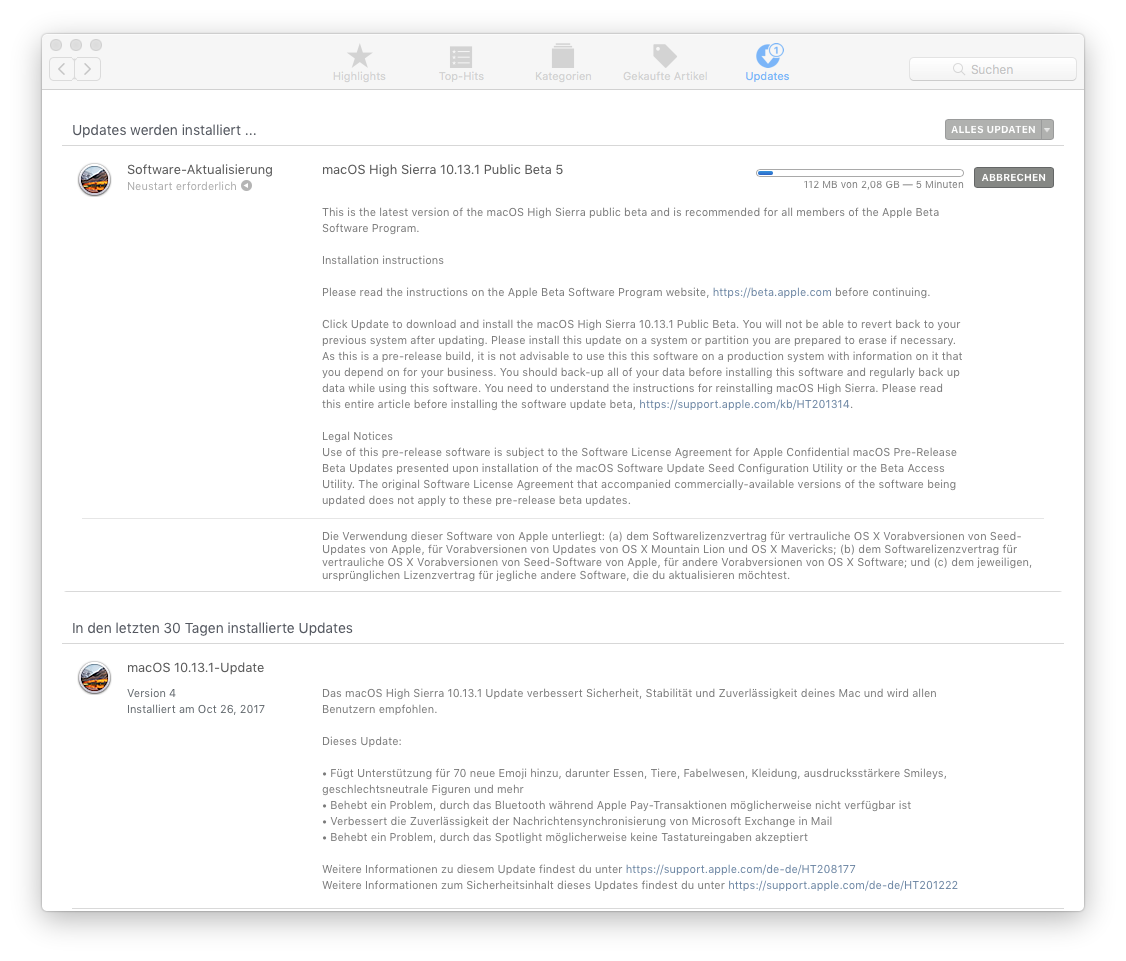Open the ALLES UPDATEN dropdown arrow
This screenshot has width=1126, height=961.
click(x=1047, y=129)
